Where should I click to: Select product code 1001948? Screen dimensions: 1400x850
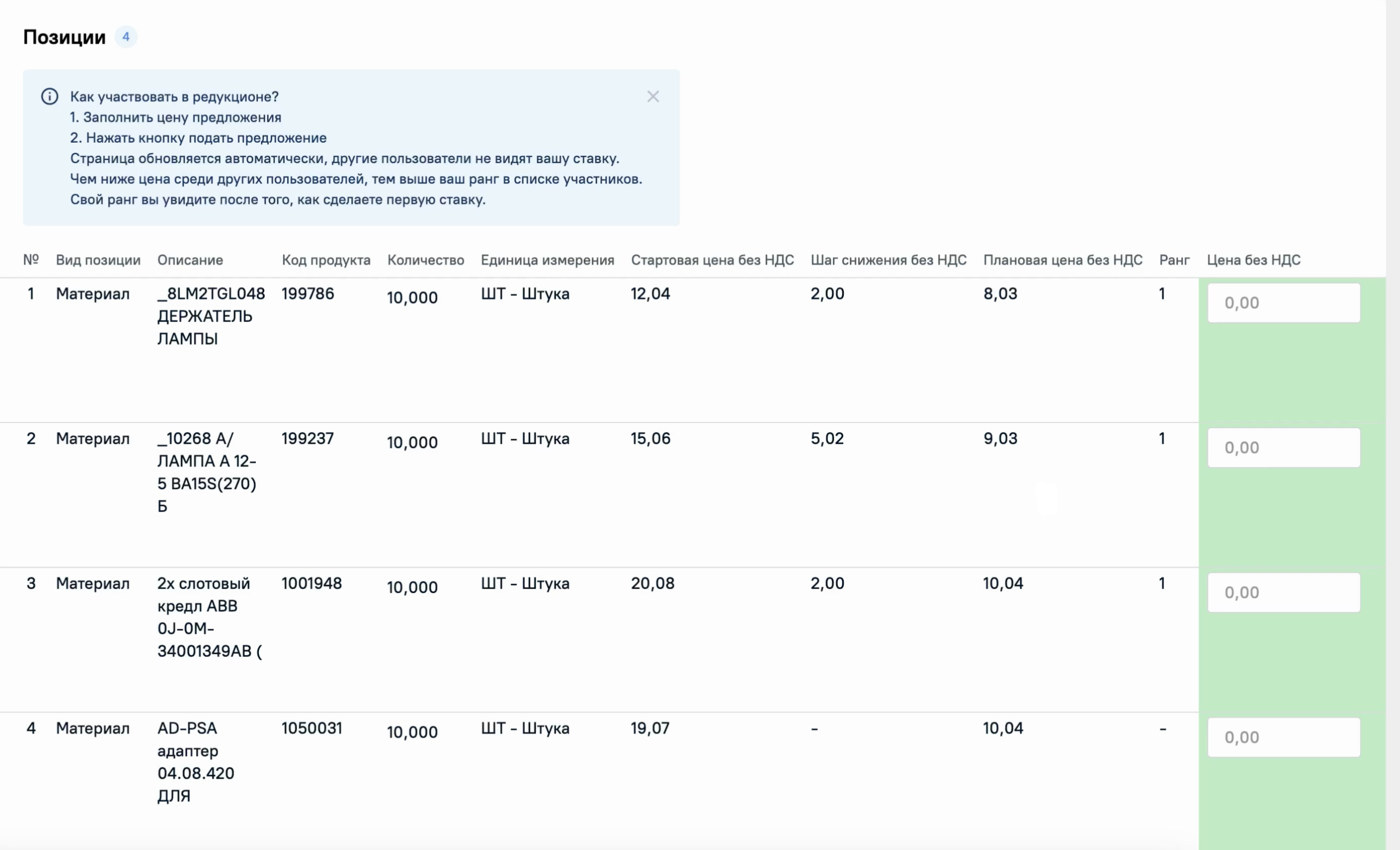(x=312, y=583)
